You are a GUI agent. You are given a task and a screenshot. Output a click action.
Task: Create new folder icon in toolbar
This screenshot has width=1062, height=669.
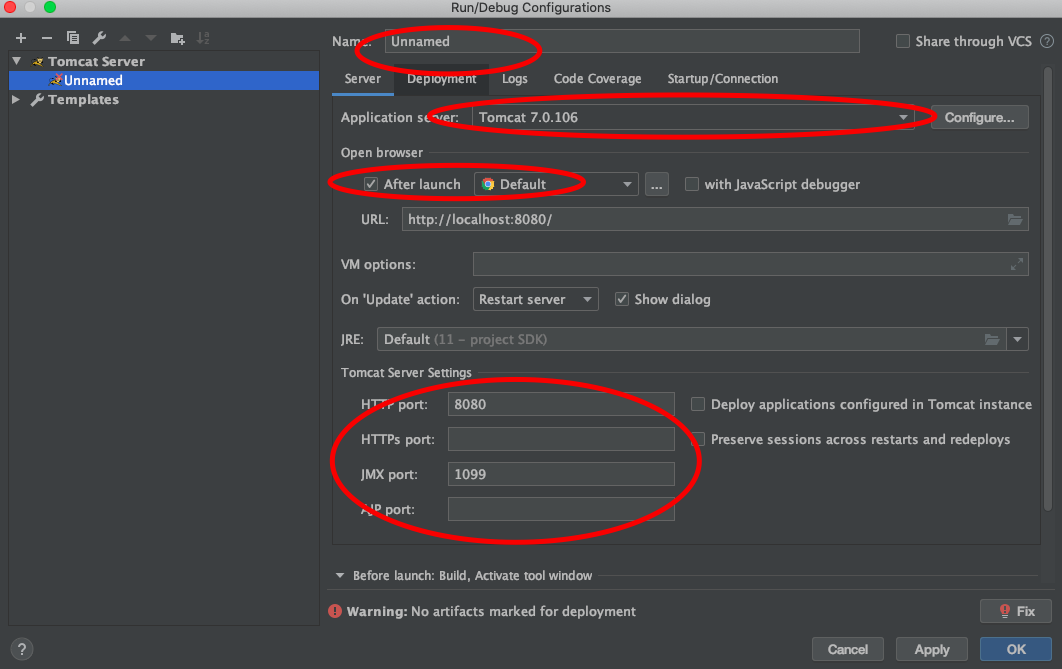pyautogui.click(x=177, y=39)
